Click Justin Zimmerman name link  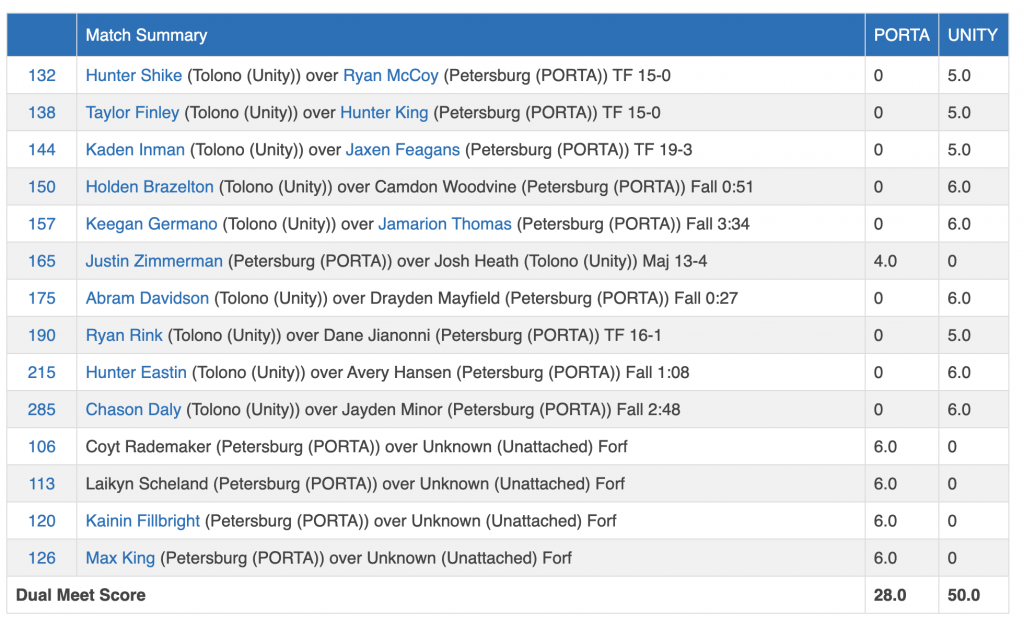(x=154, y=261)
